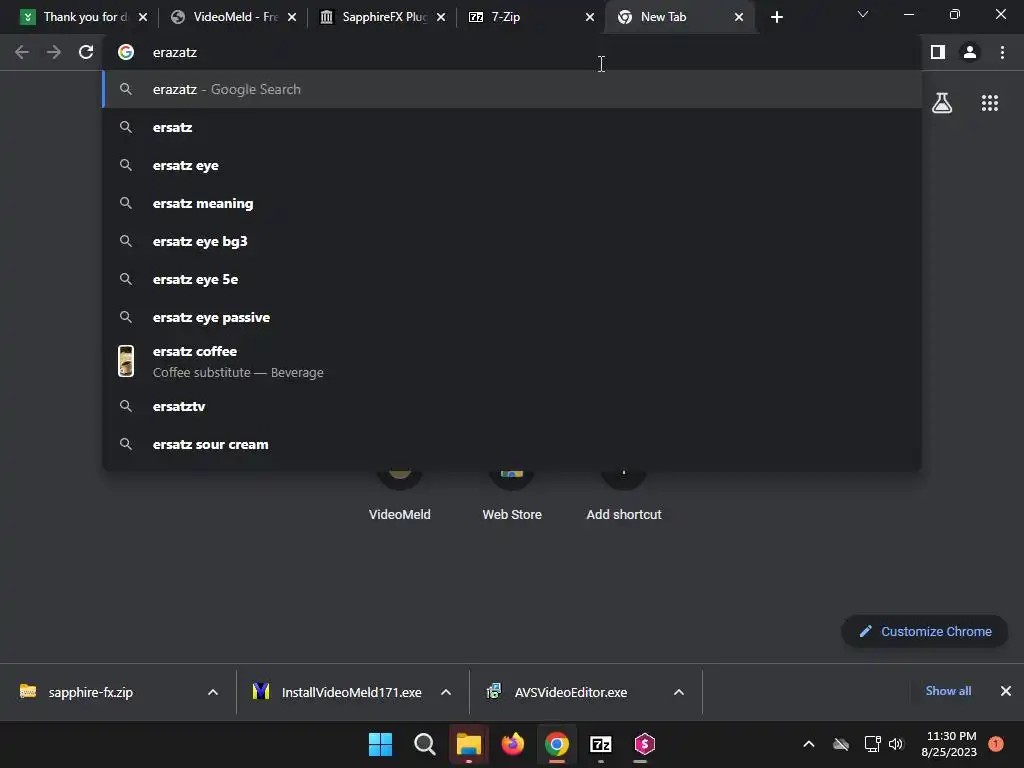
Task: Open File Explorer from the taskbar
Action: point(468,744)
